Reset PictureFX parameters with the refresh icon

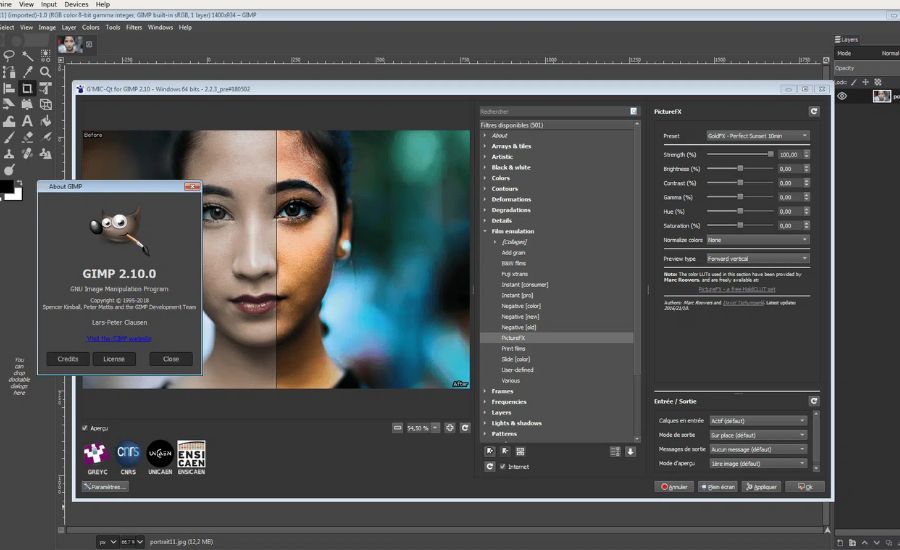point(814,112)
